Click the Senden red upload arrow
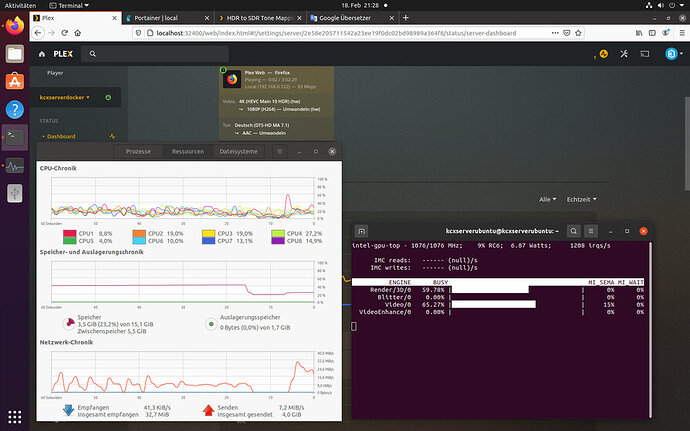Viewport: 690px width, 431px height. pos(208,411)
